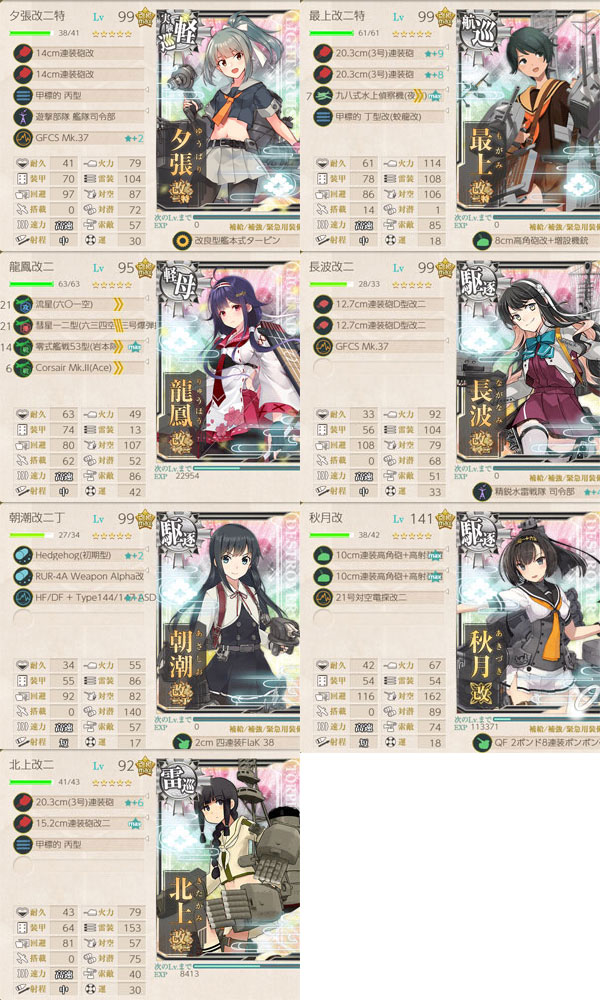Click the QF 2ポンド8連装ポンポン砲 slot icon

tap(483, 742)
